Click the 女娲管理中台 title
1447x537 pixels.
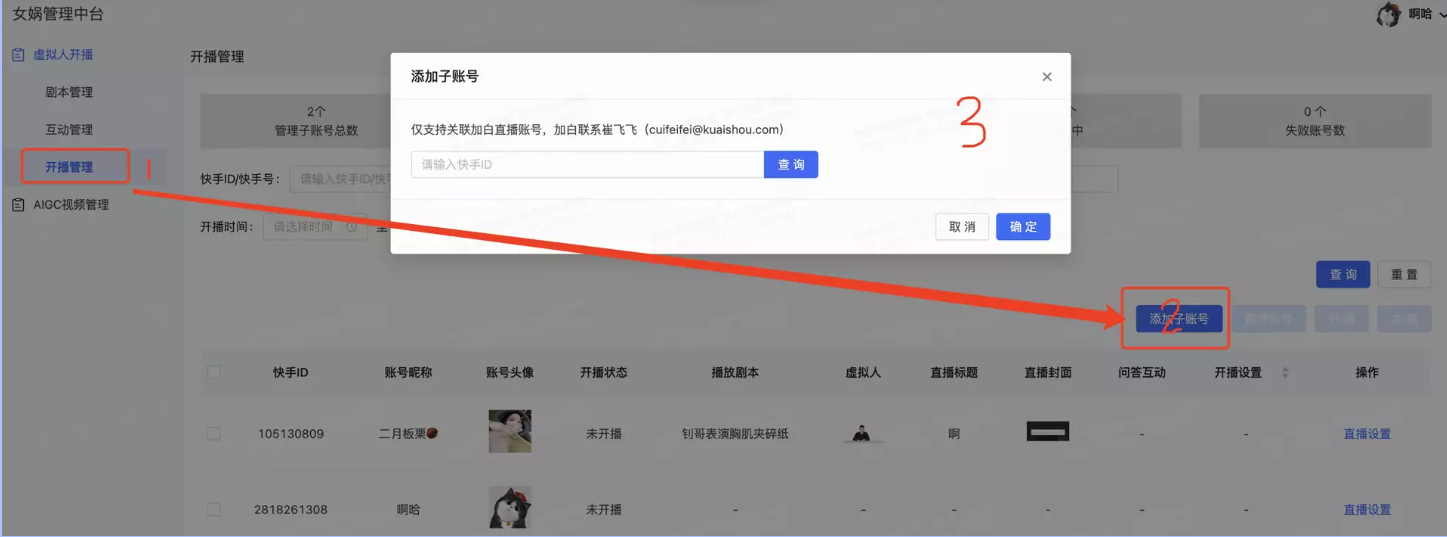point(58,15)
